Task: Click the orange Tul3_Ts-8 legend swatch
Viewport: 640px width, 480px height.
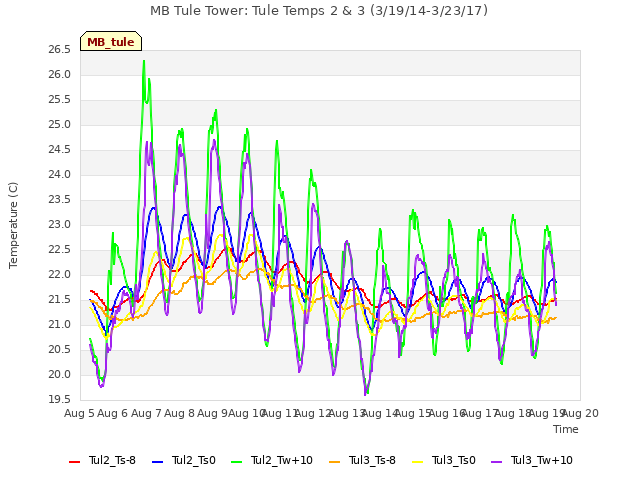Action: tap(334, 462)
